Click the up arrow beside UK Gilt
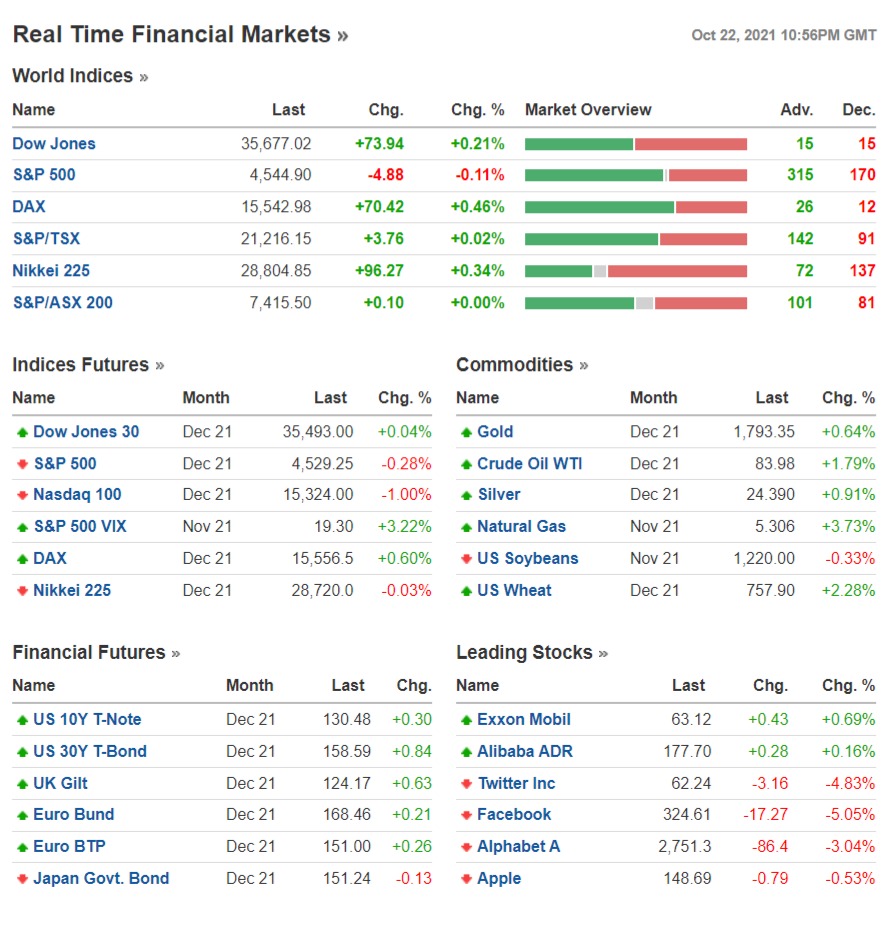Screen dimensions: 888x925 (x=22, y=784)
